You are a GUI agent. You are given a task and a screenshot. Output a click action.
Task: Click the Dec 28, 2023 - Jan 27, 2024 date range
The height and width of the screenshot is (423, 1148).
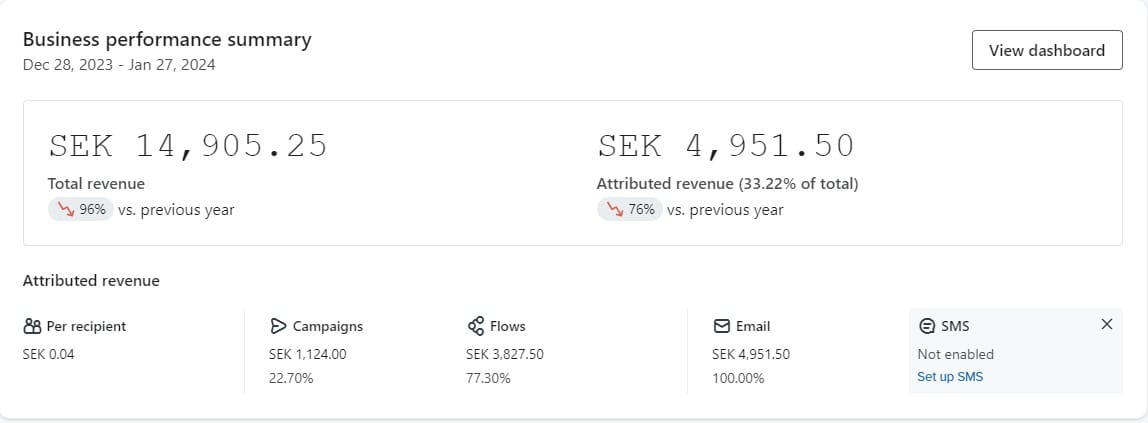119,64
